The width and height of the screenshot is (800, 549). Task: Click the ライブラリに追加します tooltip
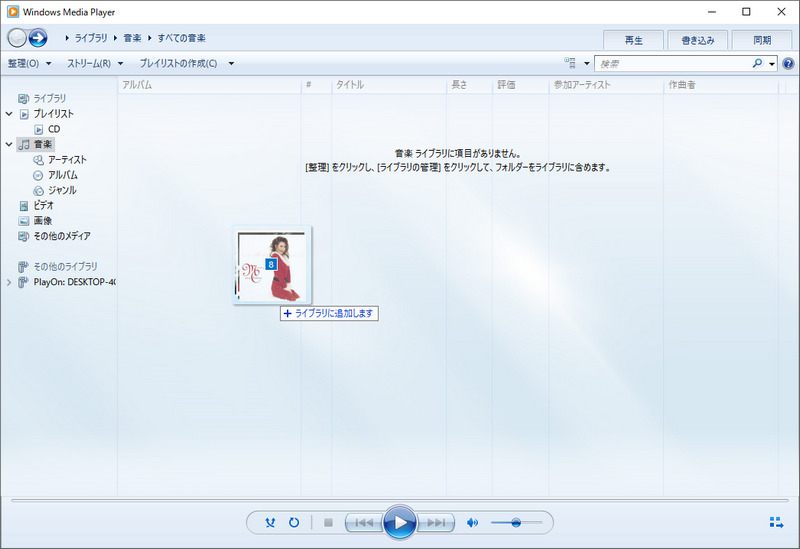(329, 313)
